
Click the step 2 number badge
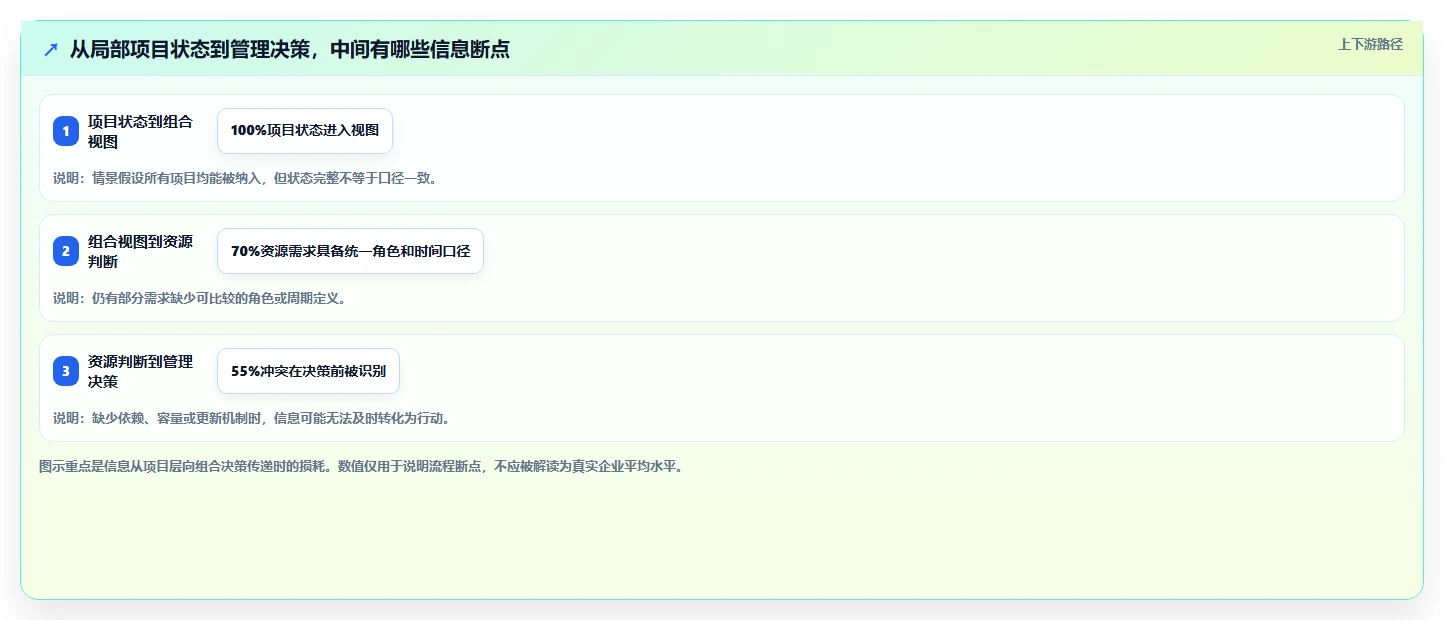[66, 251]
